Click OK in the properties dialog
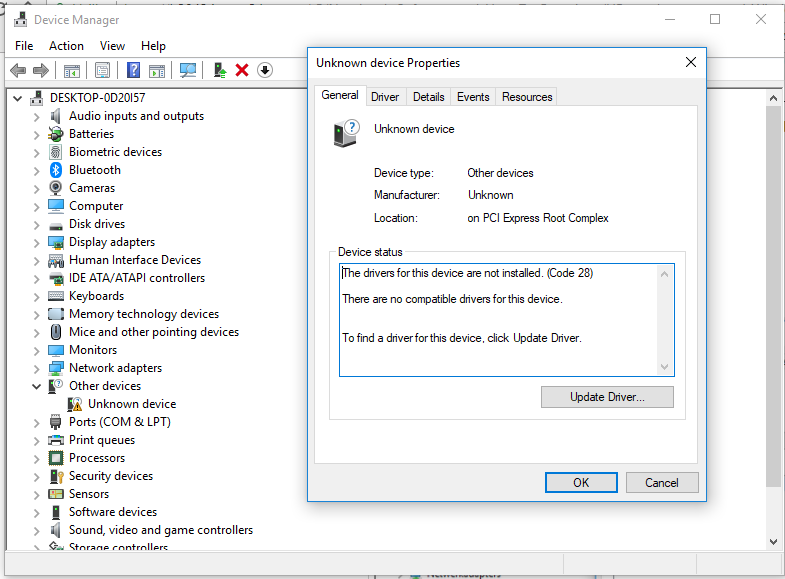 point(581,483)
